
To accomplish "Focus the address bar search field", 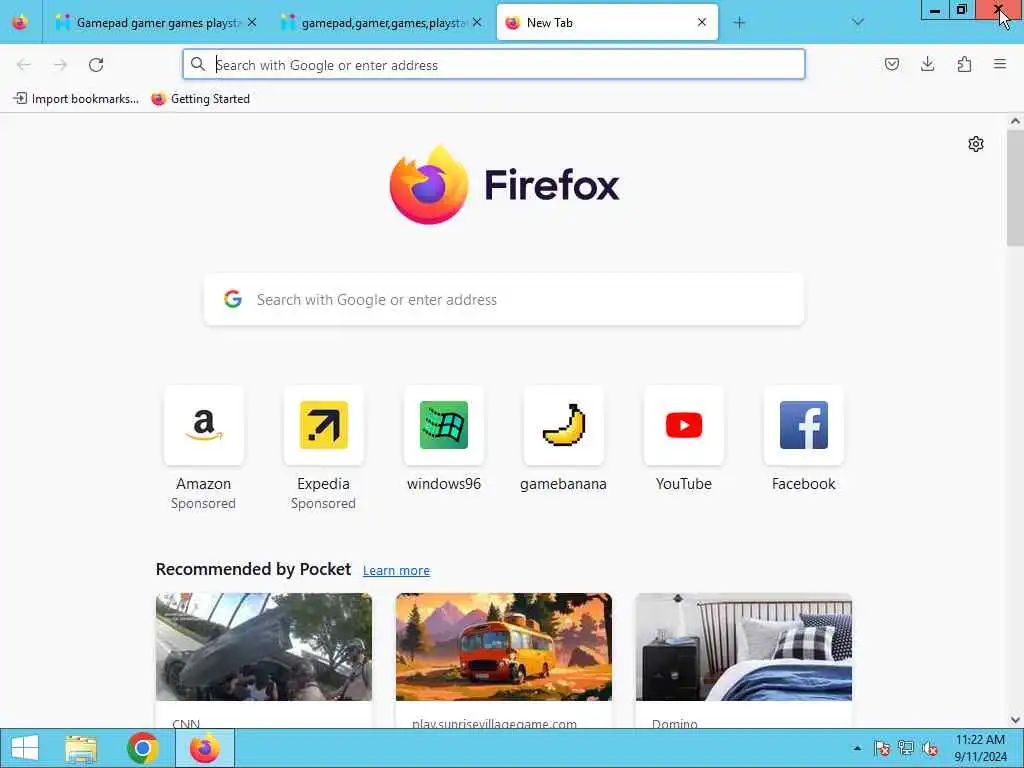I will pos(494,65).
